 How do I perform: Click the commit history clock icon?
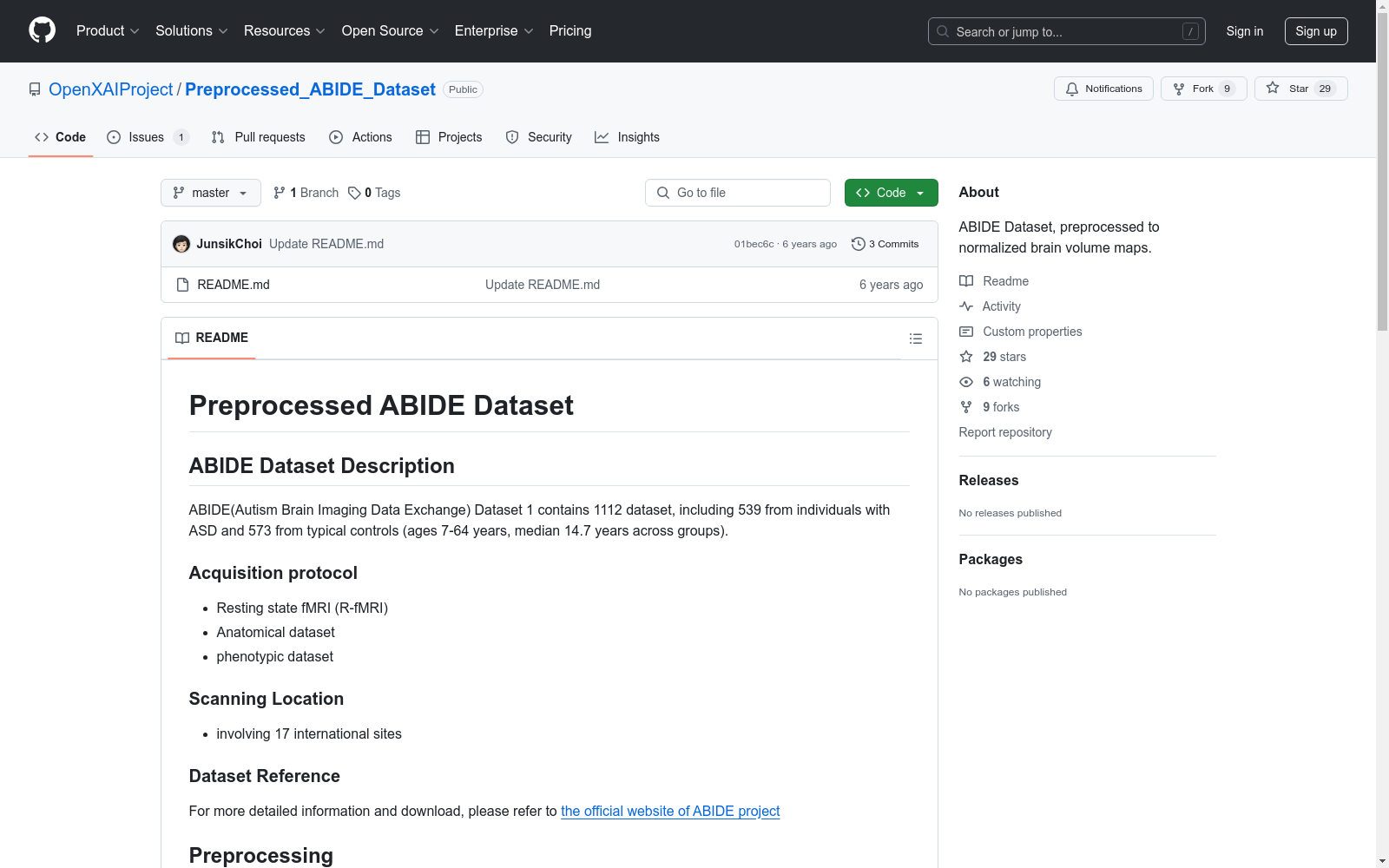pos(859,244)
